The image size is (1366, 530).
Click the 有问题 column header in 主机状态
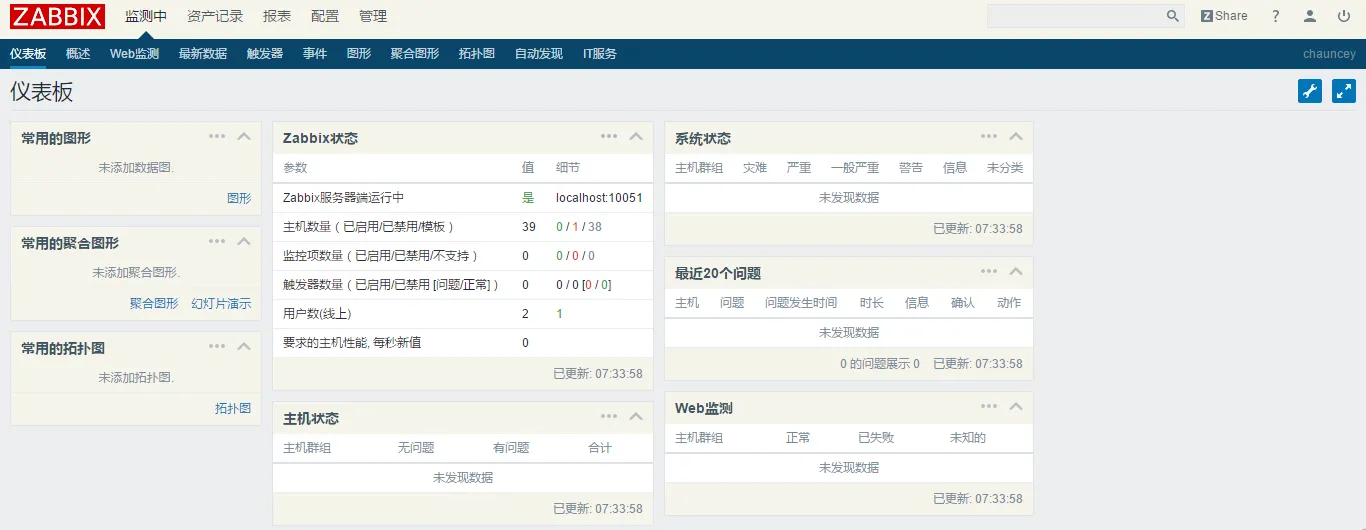point(511,448)
